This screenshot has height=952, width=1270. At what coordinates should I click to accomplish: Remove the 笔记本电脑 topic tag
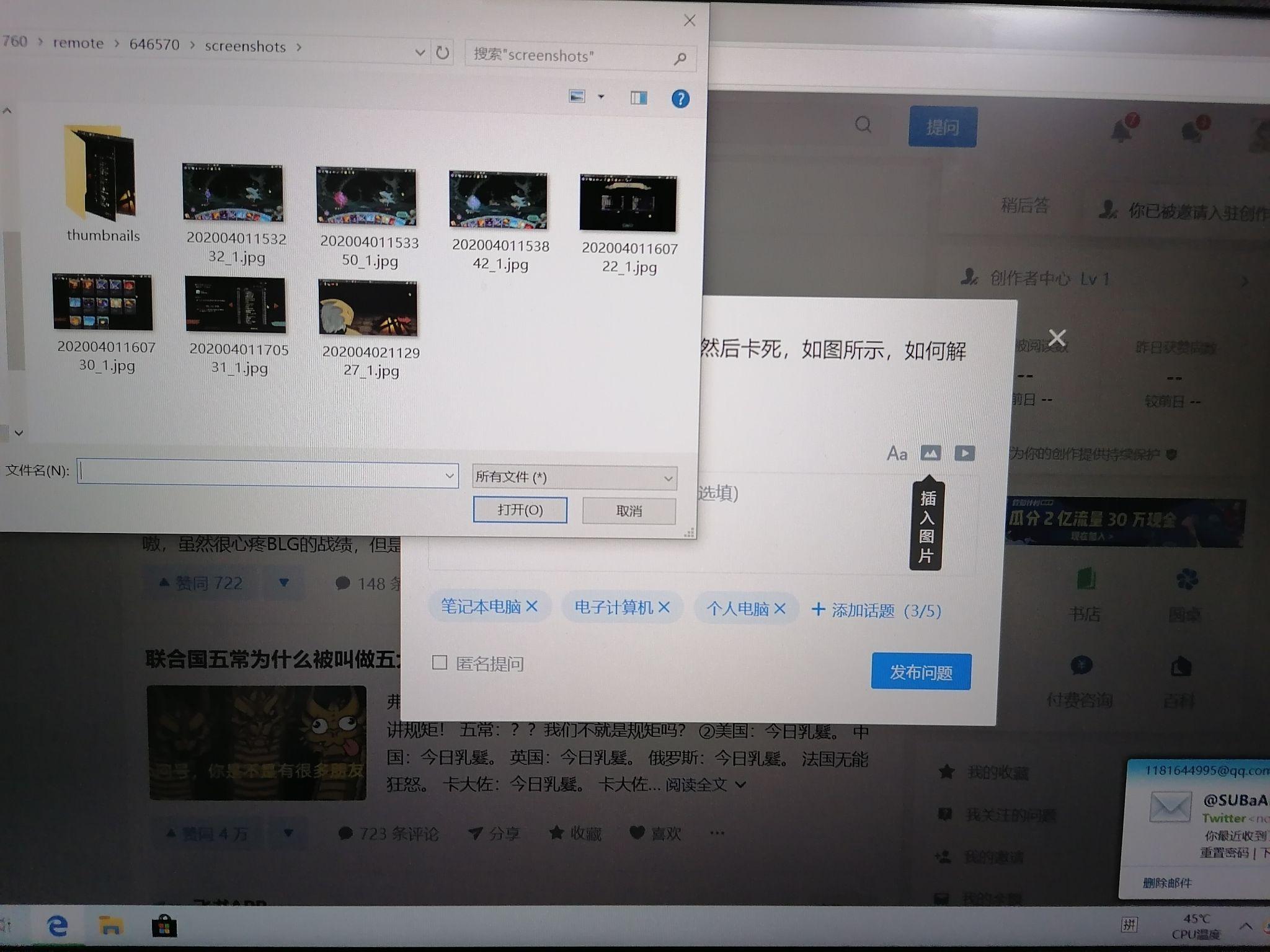[x=532, y=606]
